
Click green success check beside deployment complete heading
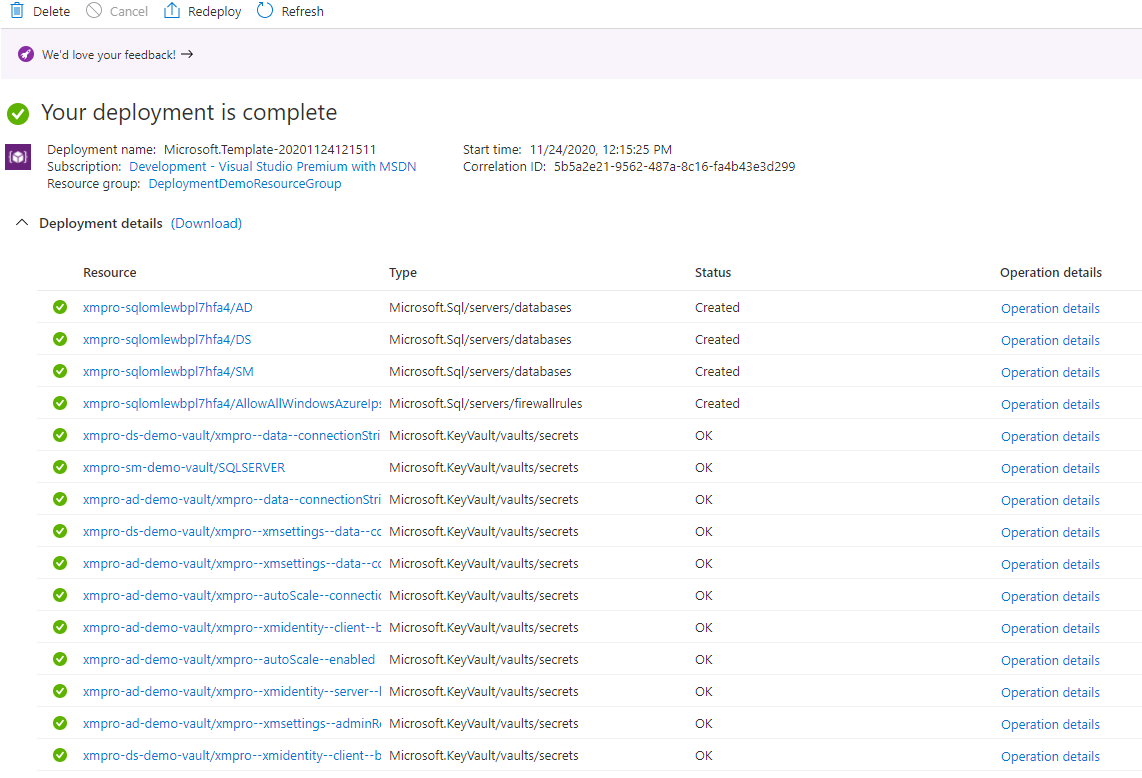(x=18, y=114)
